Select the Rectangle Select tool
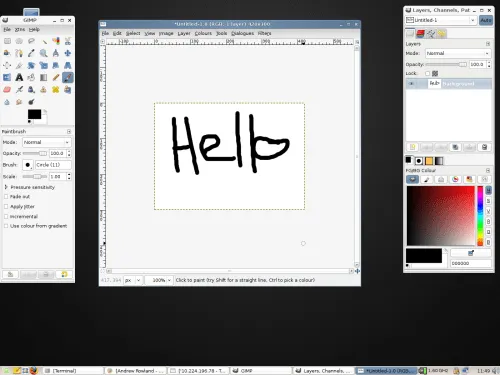Viewport: 500px width, 375px height. (x=7, y=41)
